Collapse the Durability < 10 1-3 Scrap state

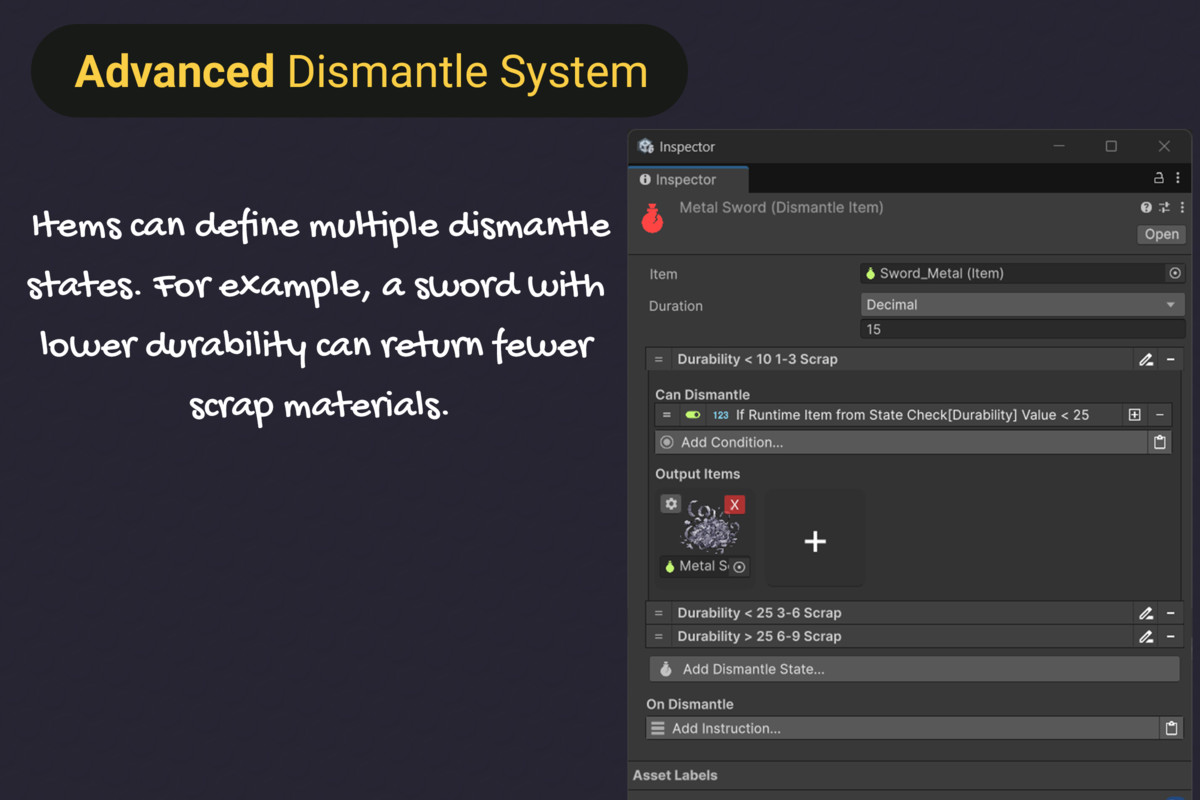(756, 359)
